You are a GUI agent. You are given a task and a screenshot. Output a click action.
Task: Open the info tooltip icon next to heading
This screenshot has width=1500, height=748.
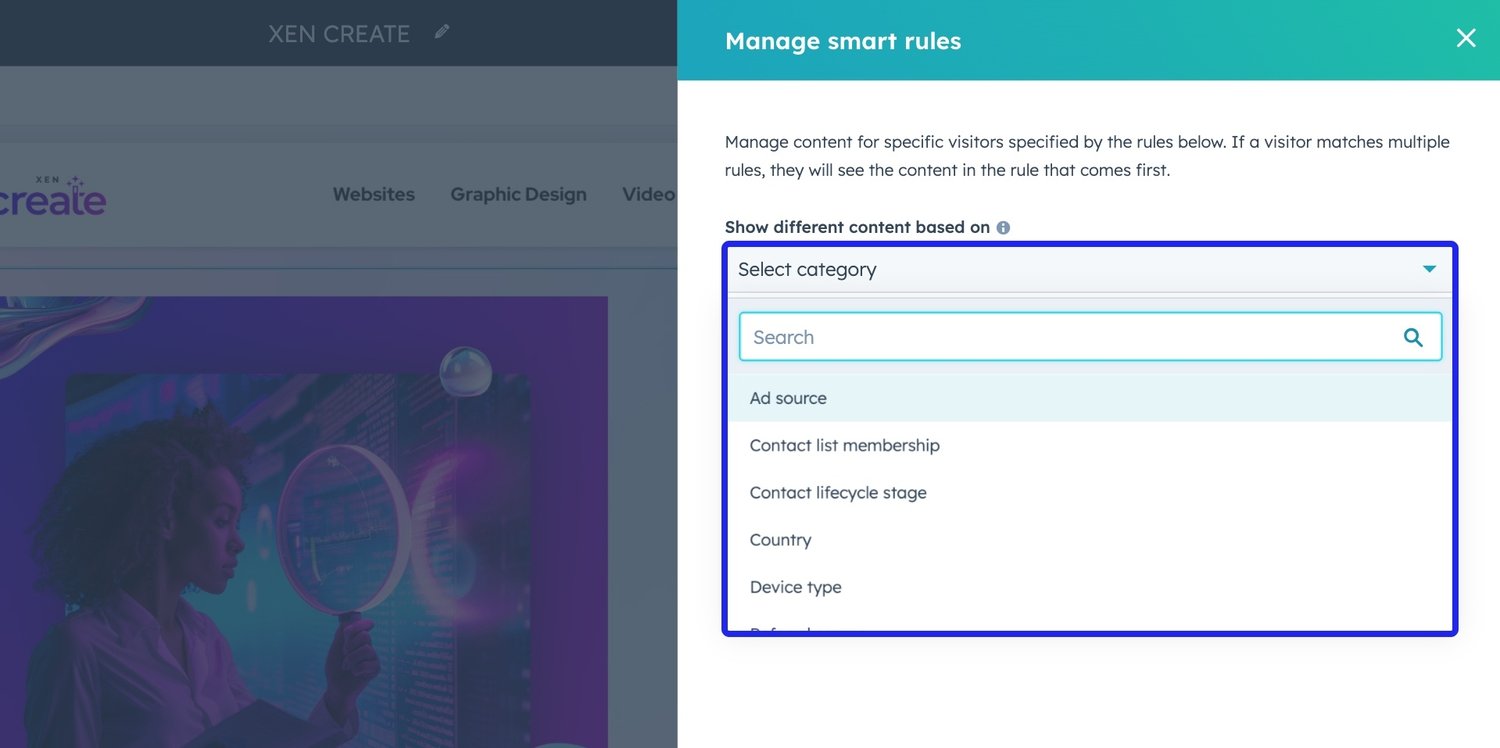pyautogui.click(x=1002, y=227)
